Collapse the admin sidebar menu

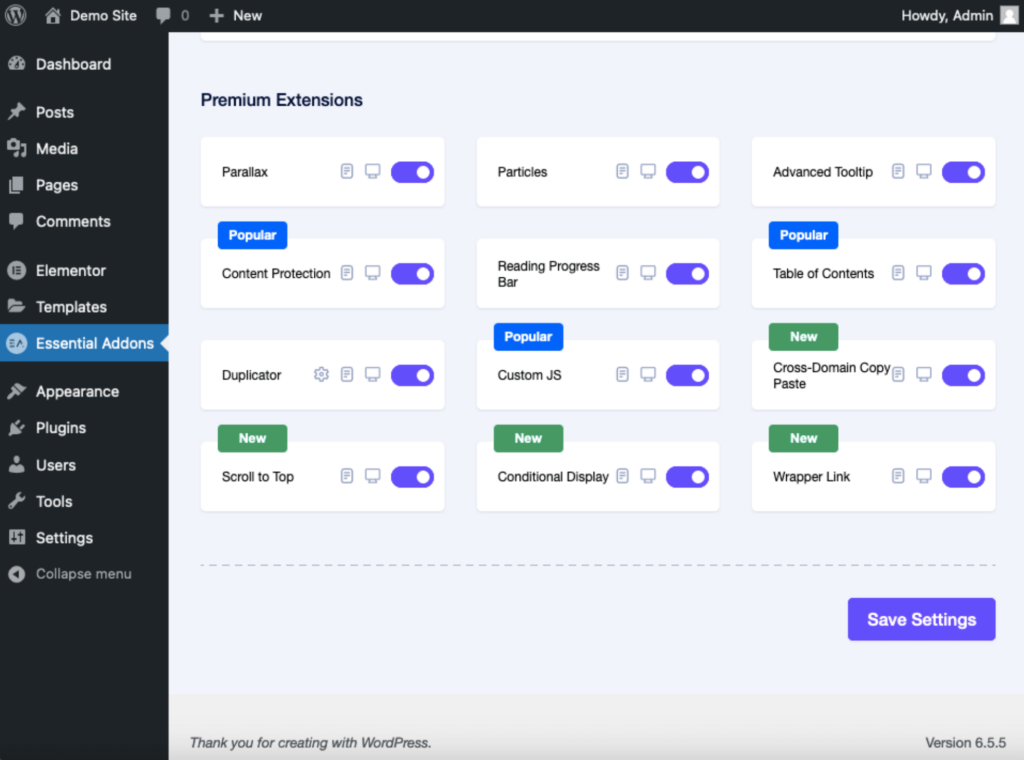(x=84, y=574)
